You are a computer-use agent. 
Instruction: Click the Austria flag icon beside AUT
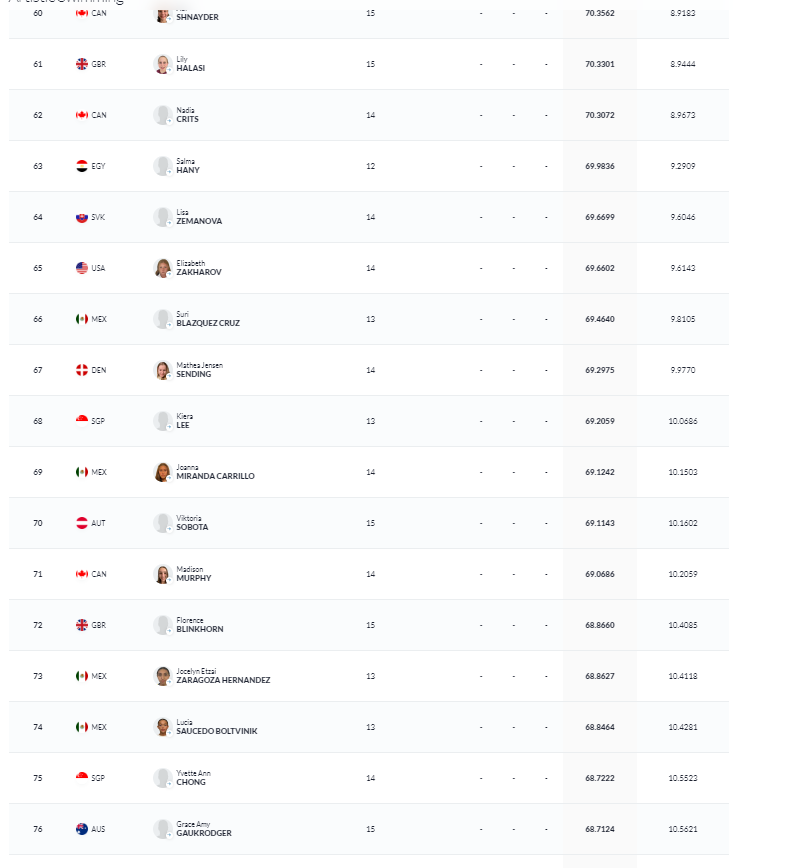pos(82,523)
